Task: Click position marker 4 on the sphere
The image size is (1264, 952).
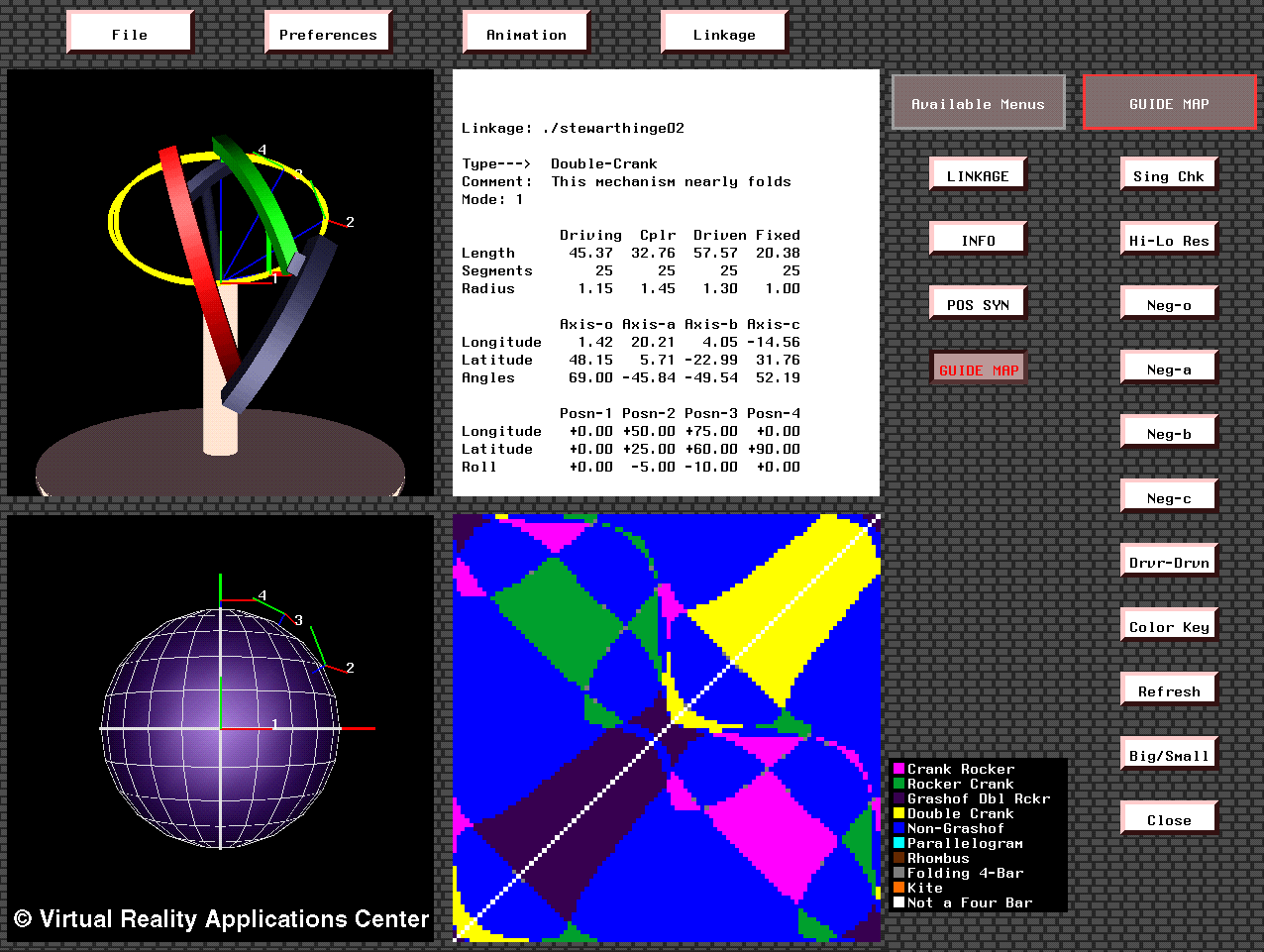Action: pyautogui.click(x=263, y=595)
